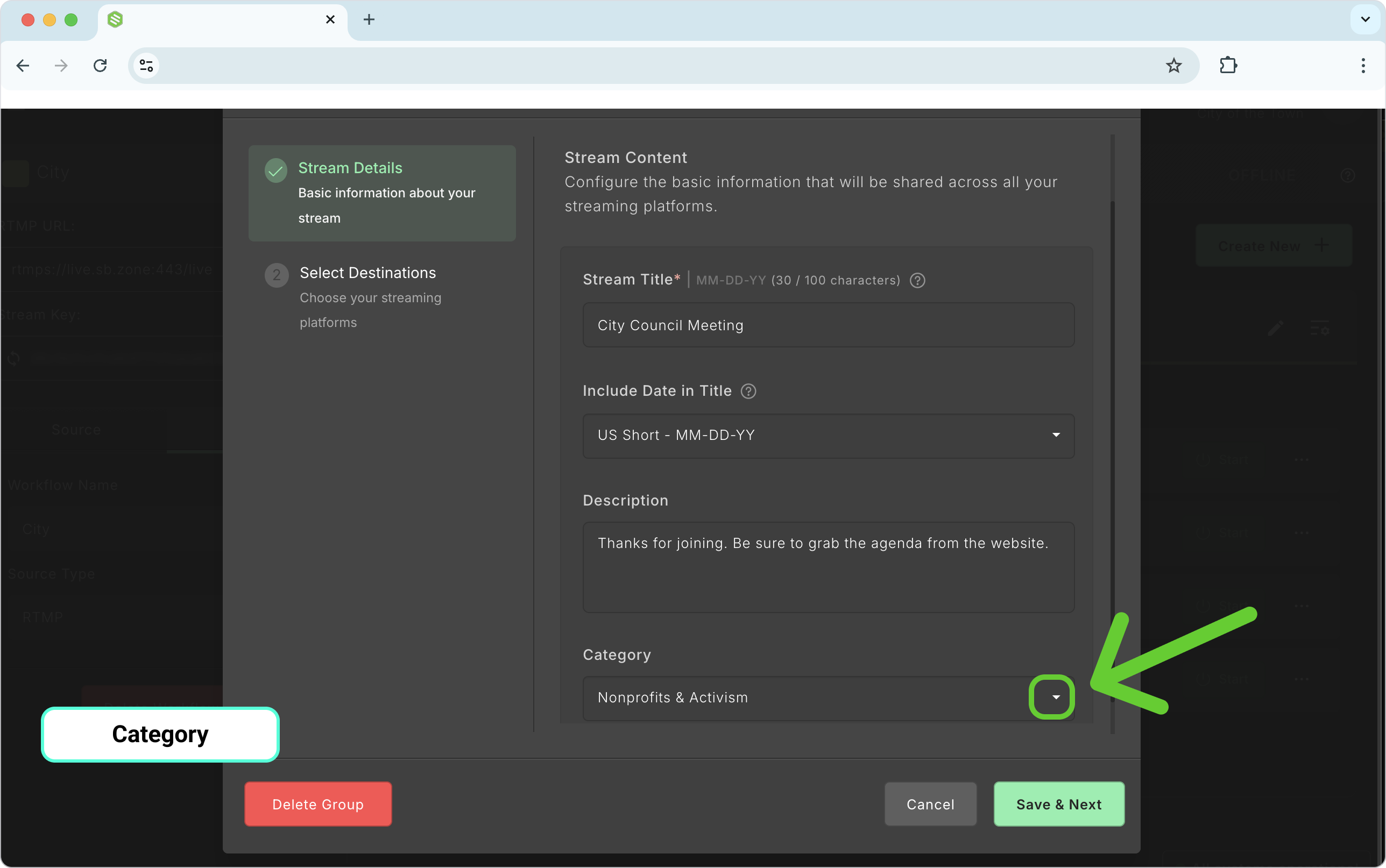Open the Include Date in Title dropdown
The height and width of the screenshot is (868, 1386).
pos(828,435)
